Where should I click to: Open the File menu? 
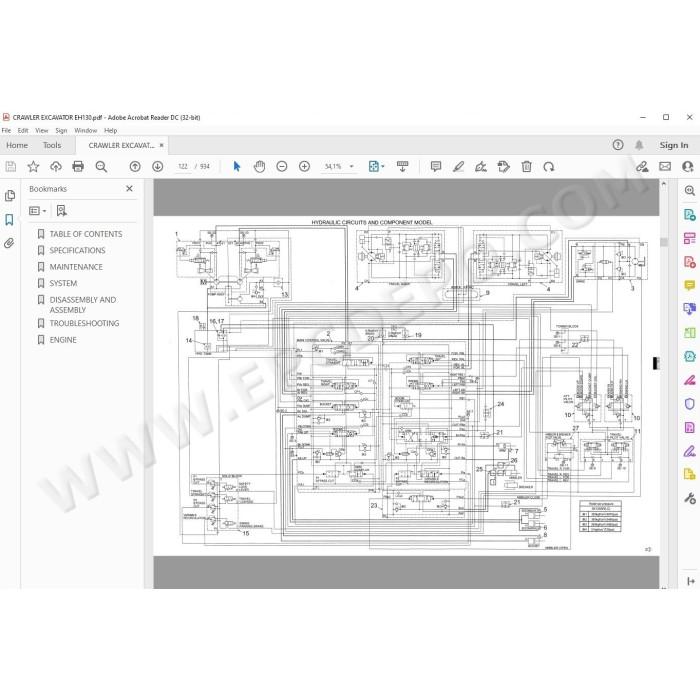tap(6, 130)
